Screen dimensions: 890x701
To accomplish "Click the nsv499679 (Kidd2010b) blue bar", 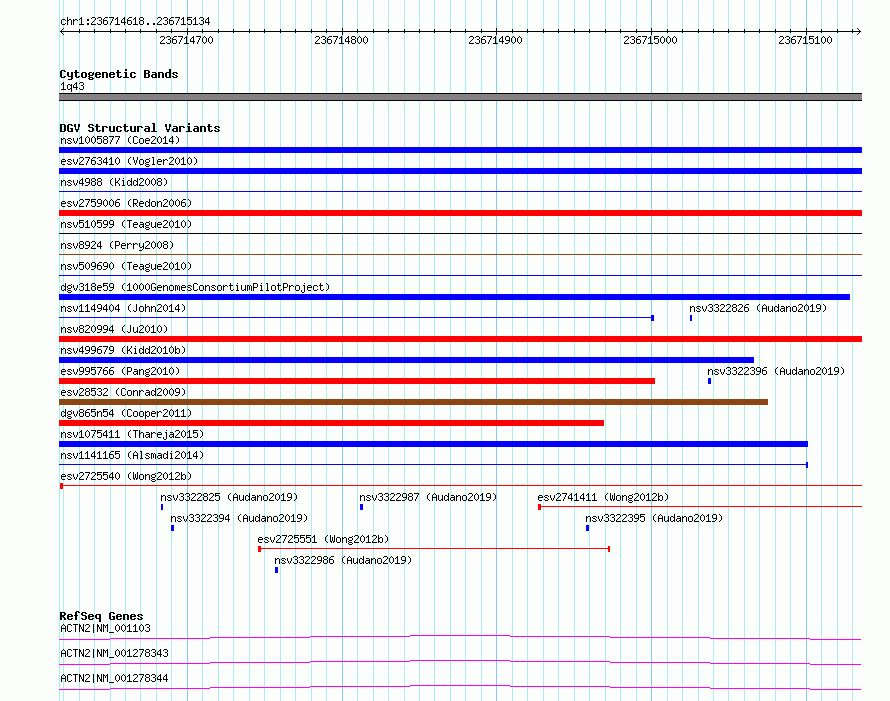I will 406,360.
